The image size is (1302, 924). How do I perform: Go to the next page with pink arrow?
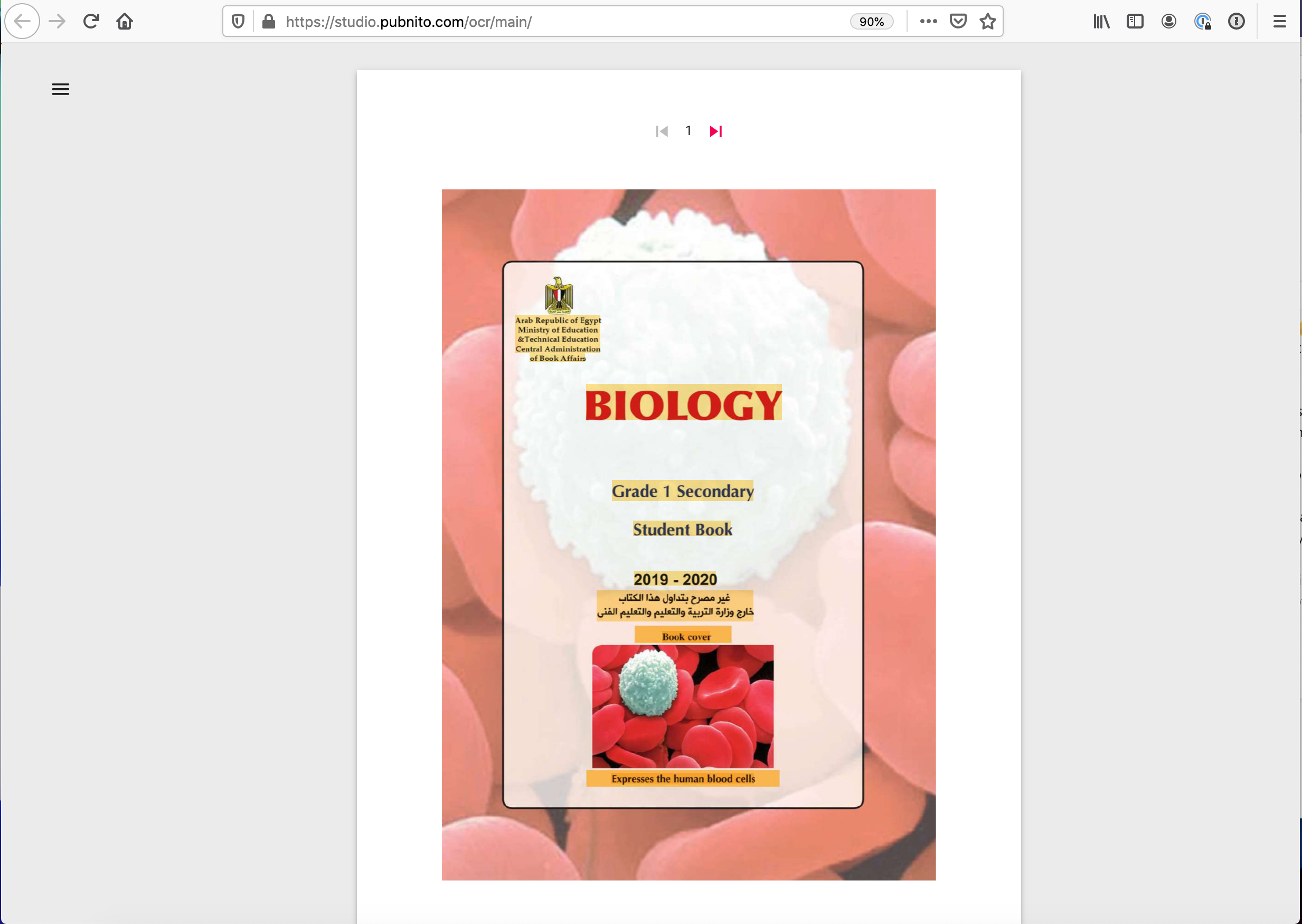pyautogui.click(x=715, y=131)
